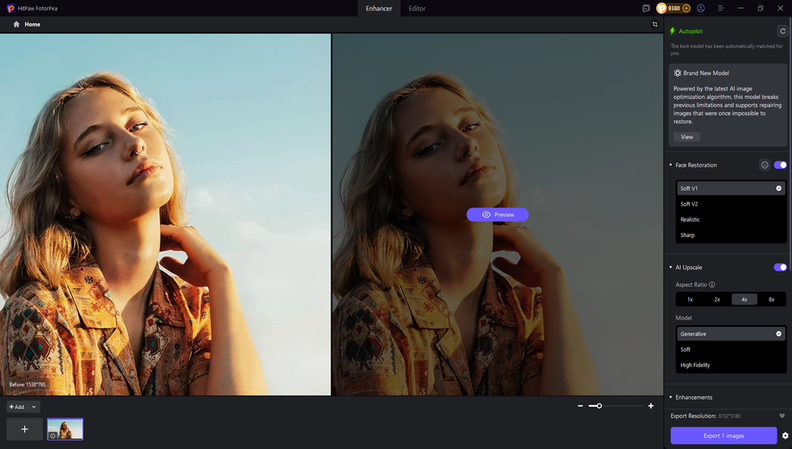Click the HitPaw FotorPea logo icon
792x449 pixels.
(x=10, y=8)
